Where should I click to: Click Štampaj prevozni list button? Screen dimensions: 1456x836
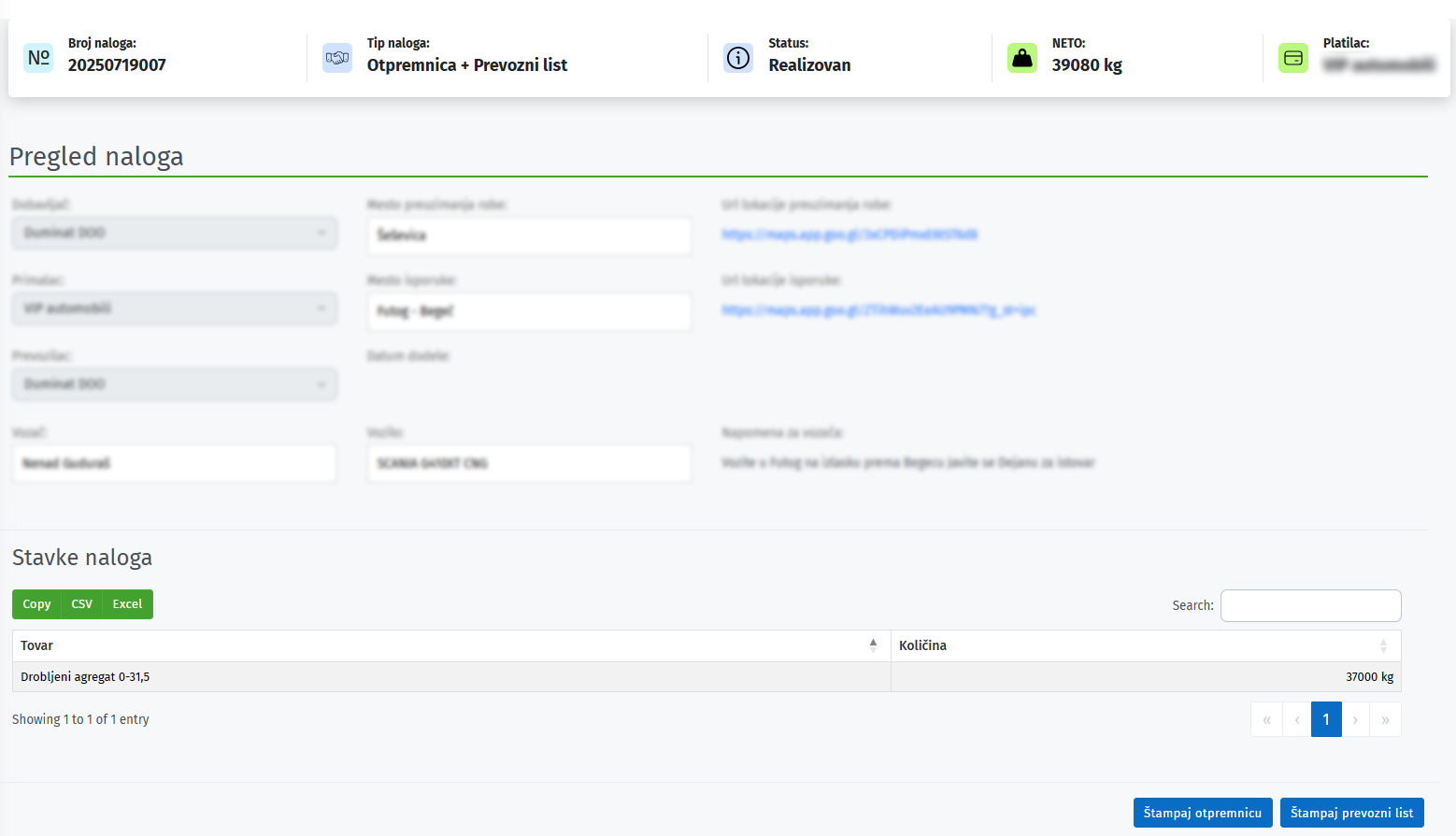pyautogui.click(x=1351, y=813)
